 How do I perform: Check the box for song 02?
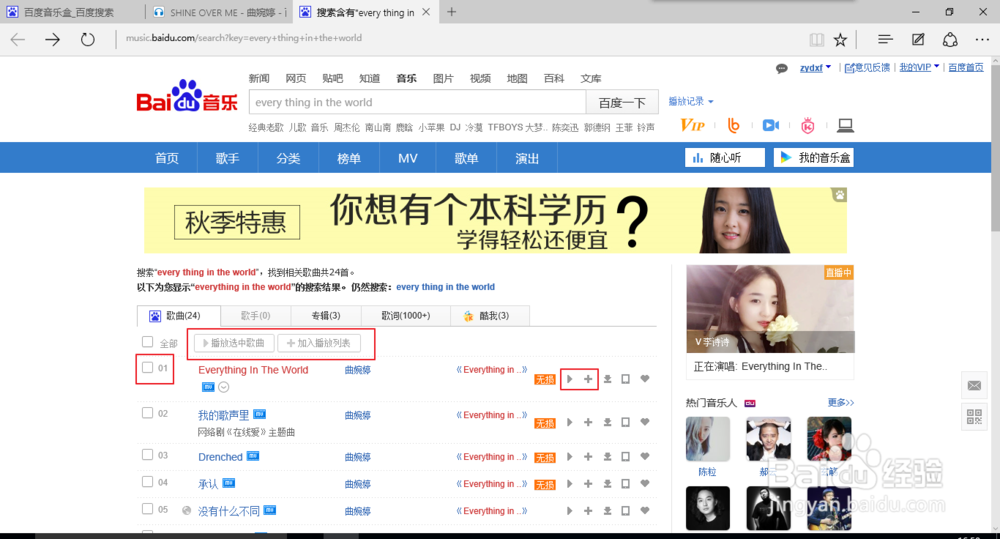[x=147, y=413]
